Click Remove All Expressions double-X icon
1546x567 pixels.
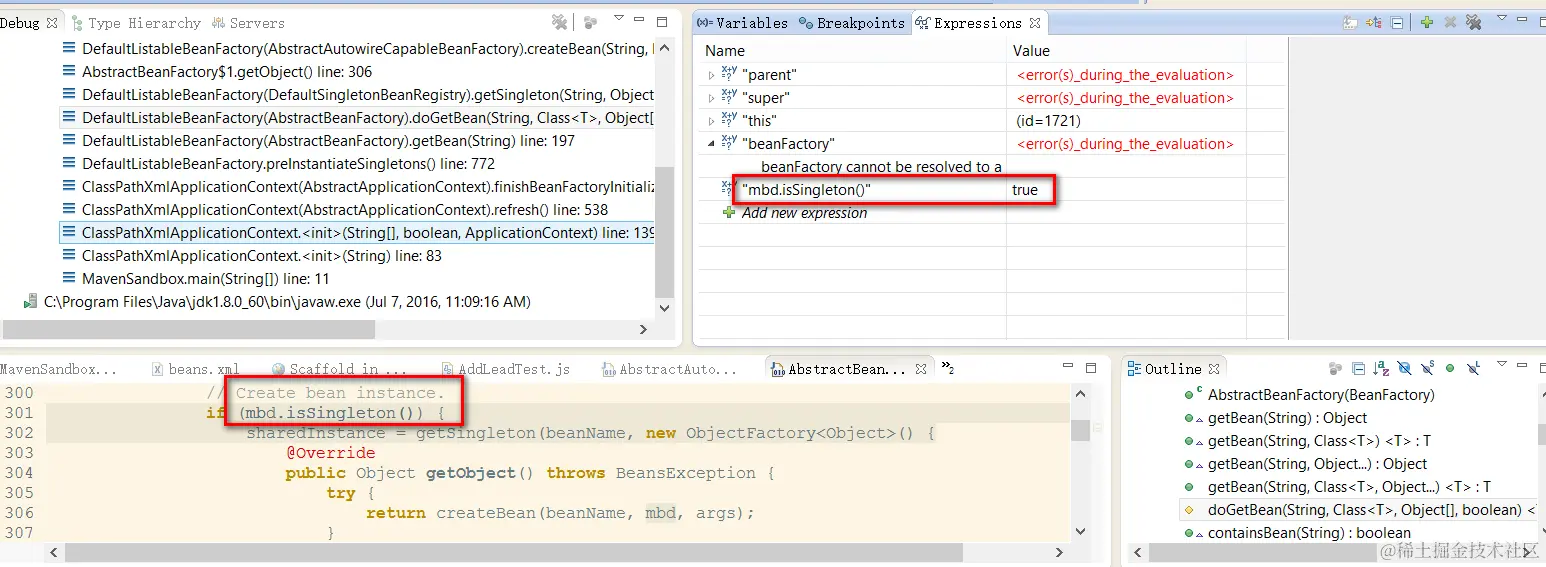(x=1473, y=22)
